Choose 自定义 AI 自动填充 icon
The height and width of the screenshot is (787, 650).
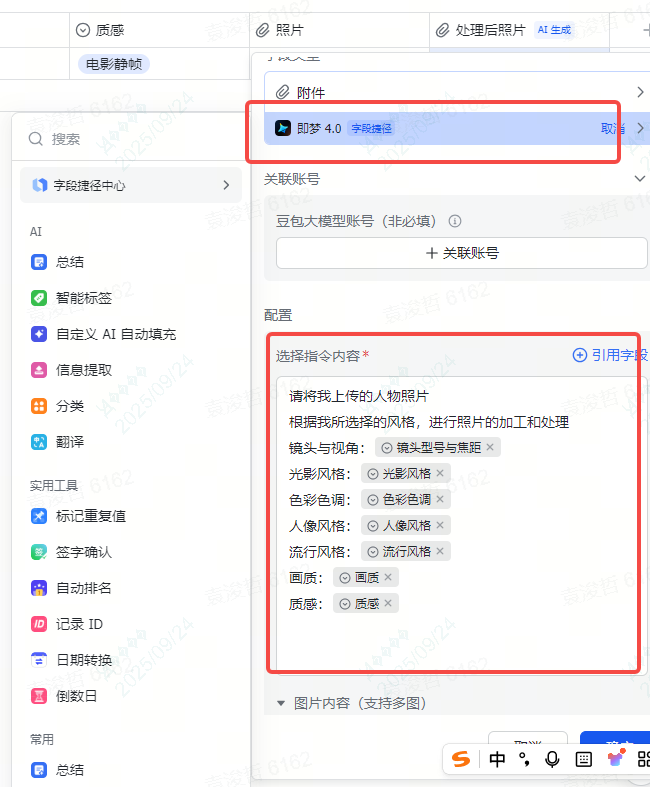(x=39, y=334)
